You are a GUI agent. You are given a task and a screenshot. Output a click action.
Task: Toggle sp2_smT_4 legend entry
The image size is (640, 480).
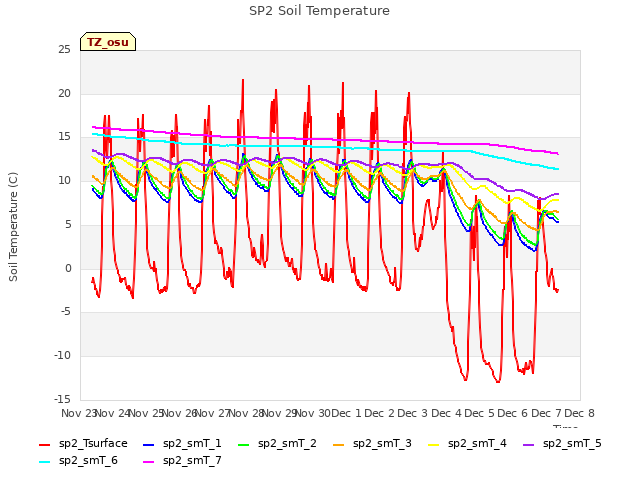[467, 444]
